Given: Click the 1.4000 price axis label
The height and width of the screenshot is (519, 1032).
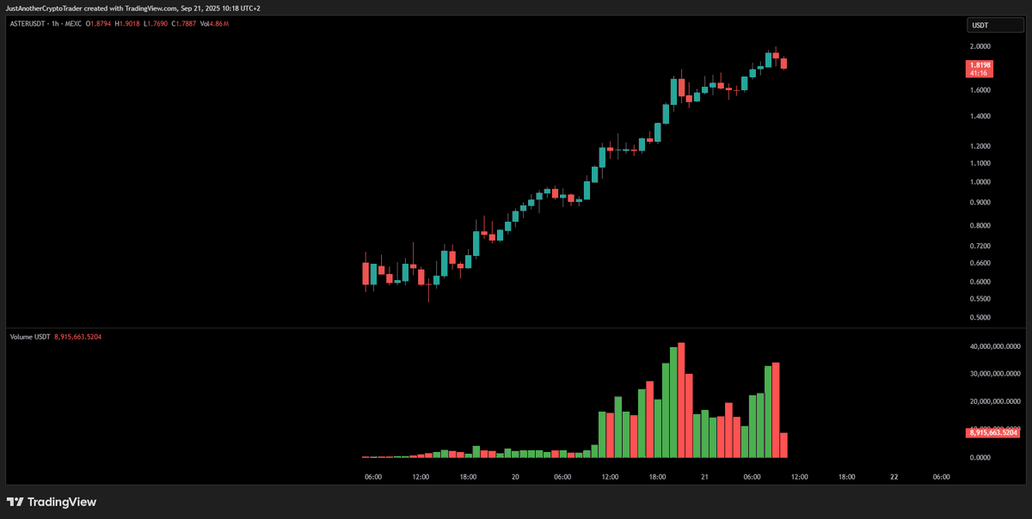Looking at the screenshot, I should coord(980,116).
